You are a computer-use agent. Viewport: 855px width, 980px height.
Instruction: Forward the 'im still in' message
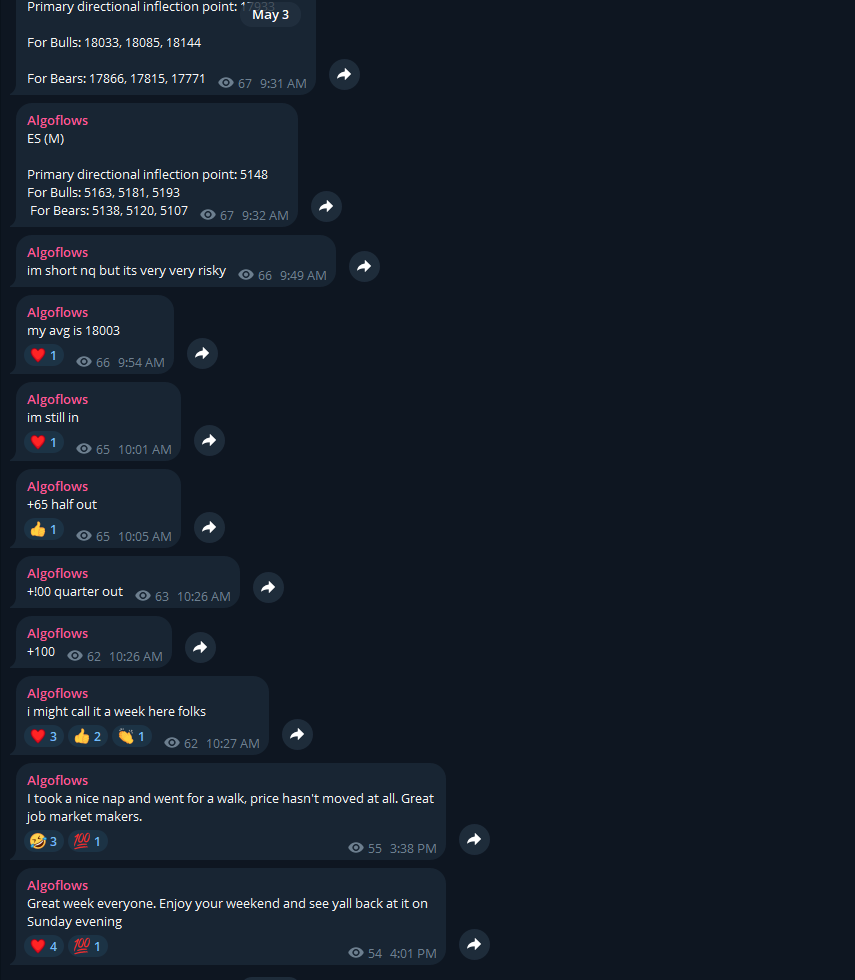[209, 441]
